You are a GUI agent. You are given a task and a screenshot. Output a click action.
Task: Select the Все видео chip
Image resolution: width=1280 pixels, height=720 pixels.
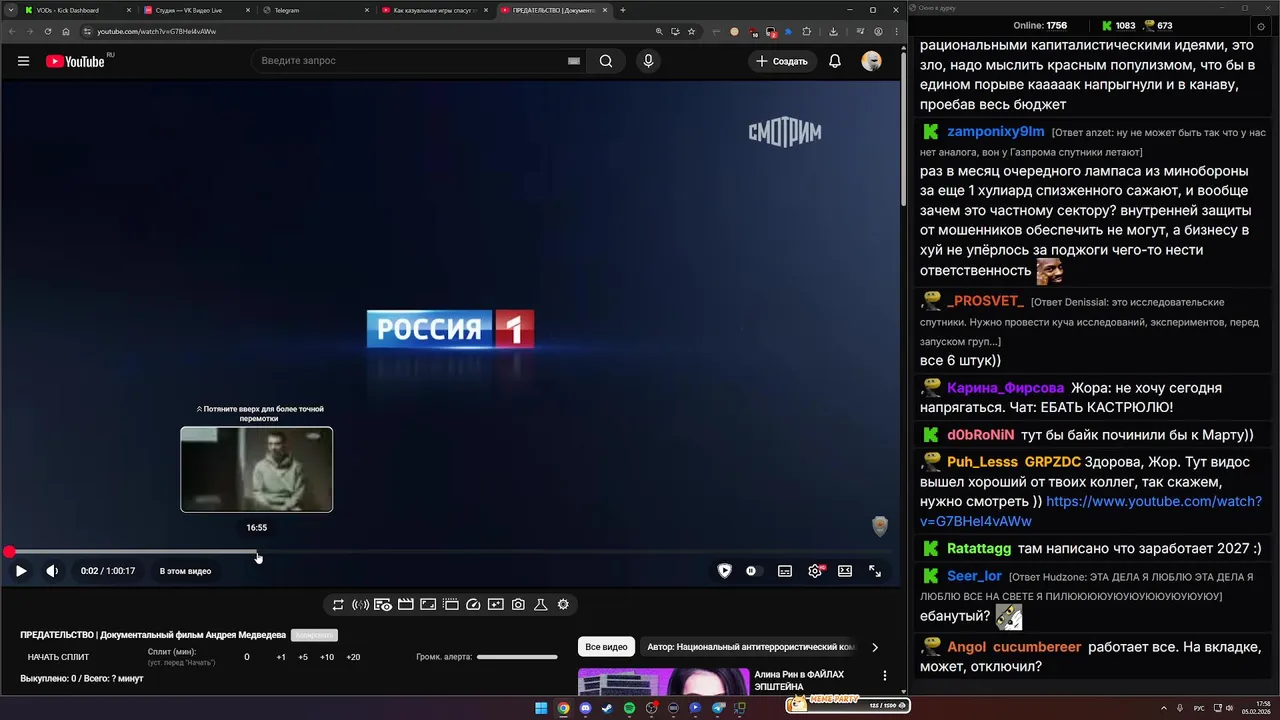point(606,647)
